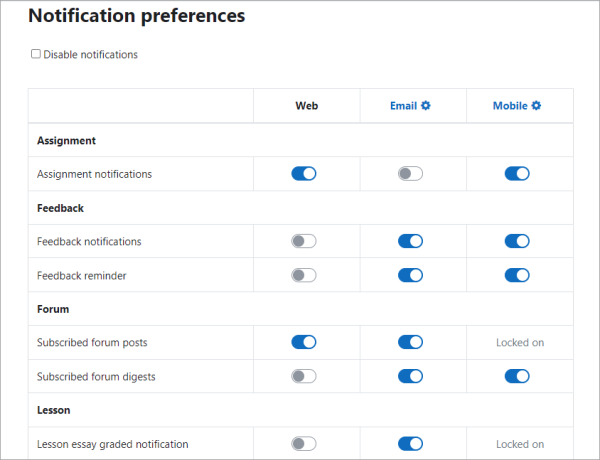This screenshot has height=460, width=600.
Task: Enable Email toggle for Assignment notifications
Action: (410, 174)
